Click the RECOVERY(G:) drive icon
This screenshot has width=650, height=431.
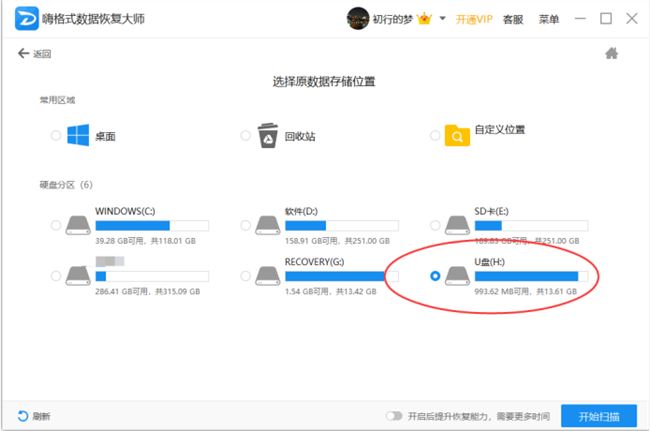coord(268,276)
